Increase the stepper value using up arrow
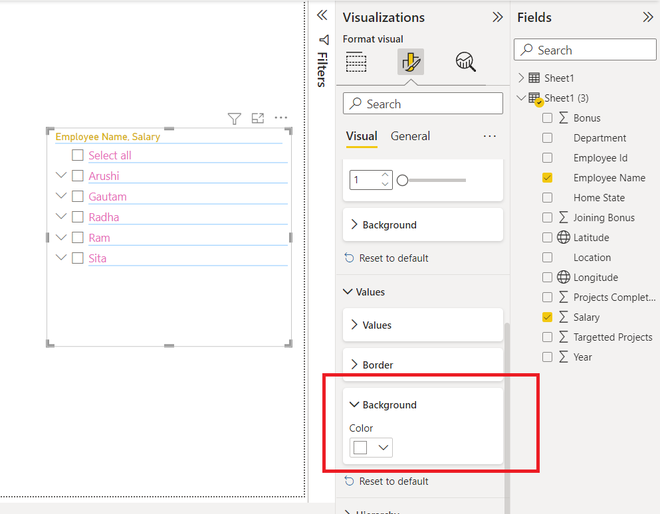 [x=385, y=175]
